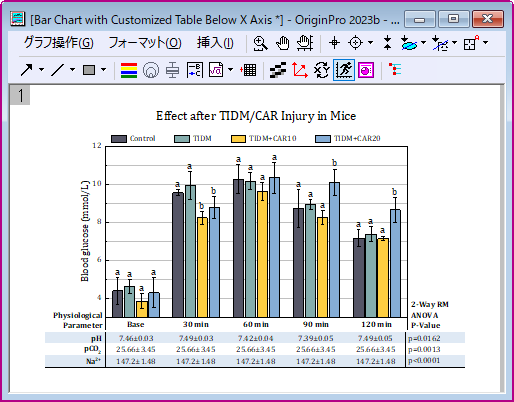Image resolution: width=514 pixels, height=402 pixels.
Task: Click the TIDM legend color swatch
Action: point(182,139)
